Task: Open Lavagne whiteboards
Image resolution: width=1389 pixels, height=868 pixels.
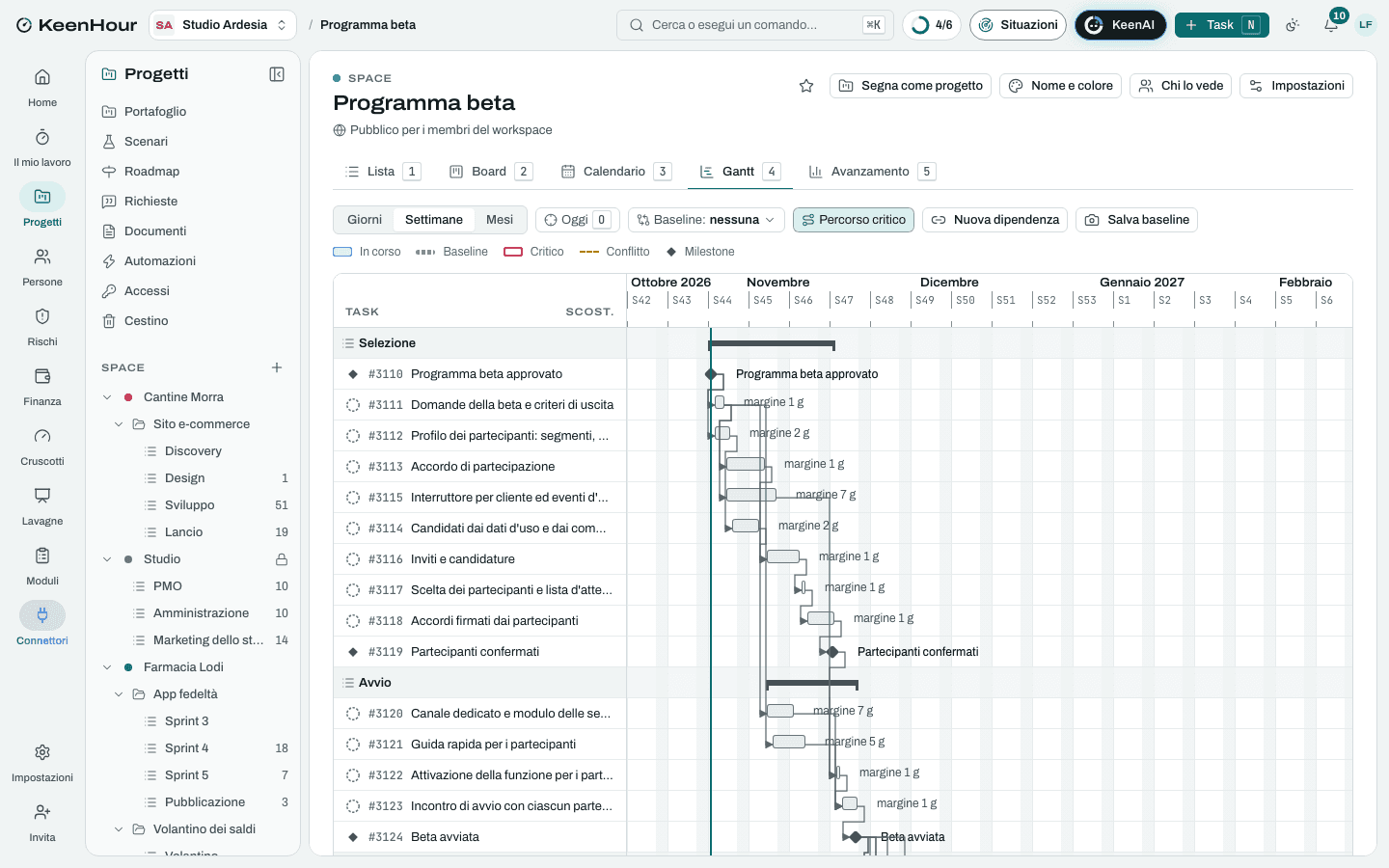Action: pyautogui.click(x=42, y=506)
